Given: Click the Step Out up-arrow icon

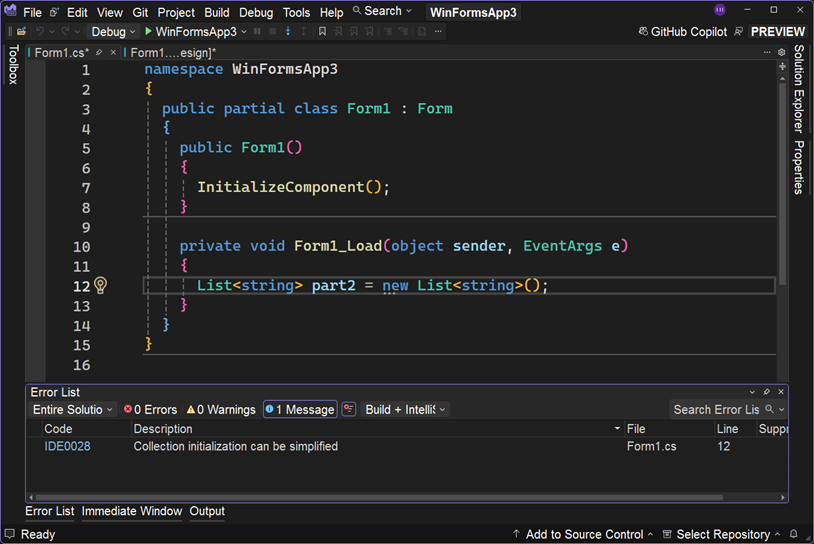Looking at the screenshot, I should pyautogui.click(x=304, y=32).
